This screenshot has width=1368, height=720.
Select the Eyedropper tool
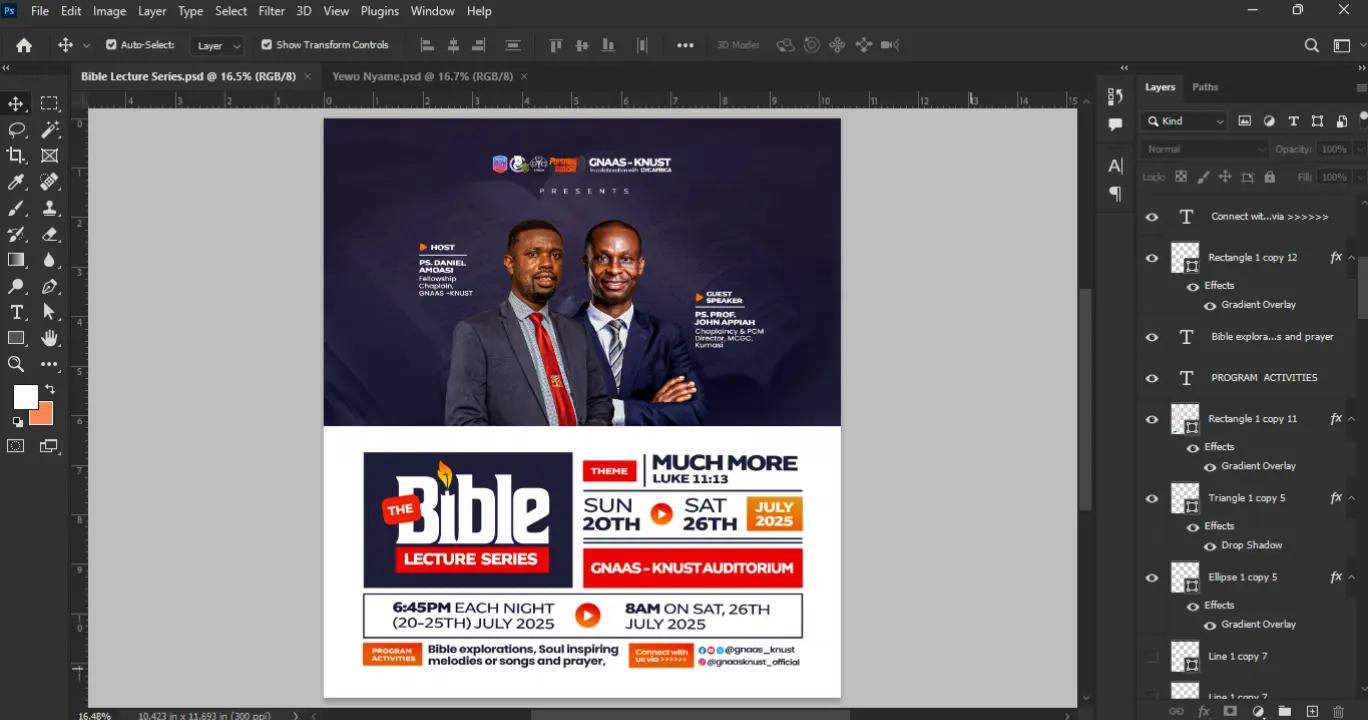16,182
